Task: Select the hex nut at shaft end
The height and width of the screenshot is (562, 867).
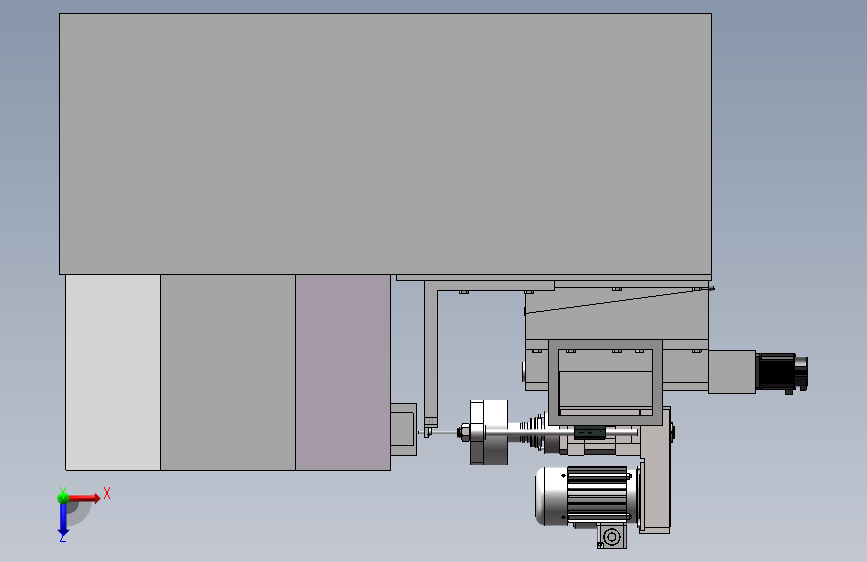Action: [463, 431]
